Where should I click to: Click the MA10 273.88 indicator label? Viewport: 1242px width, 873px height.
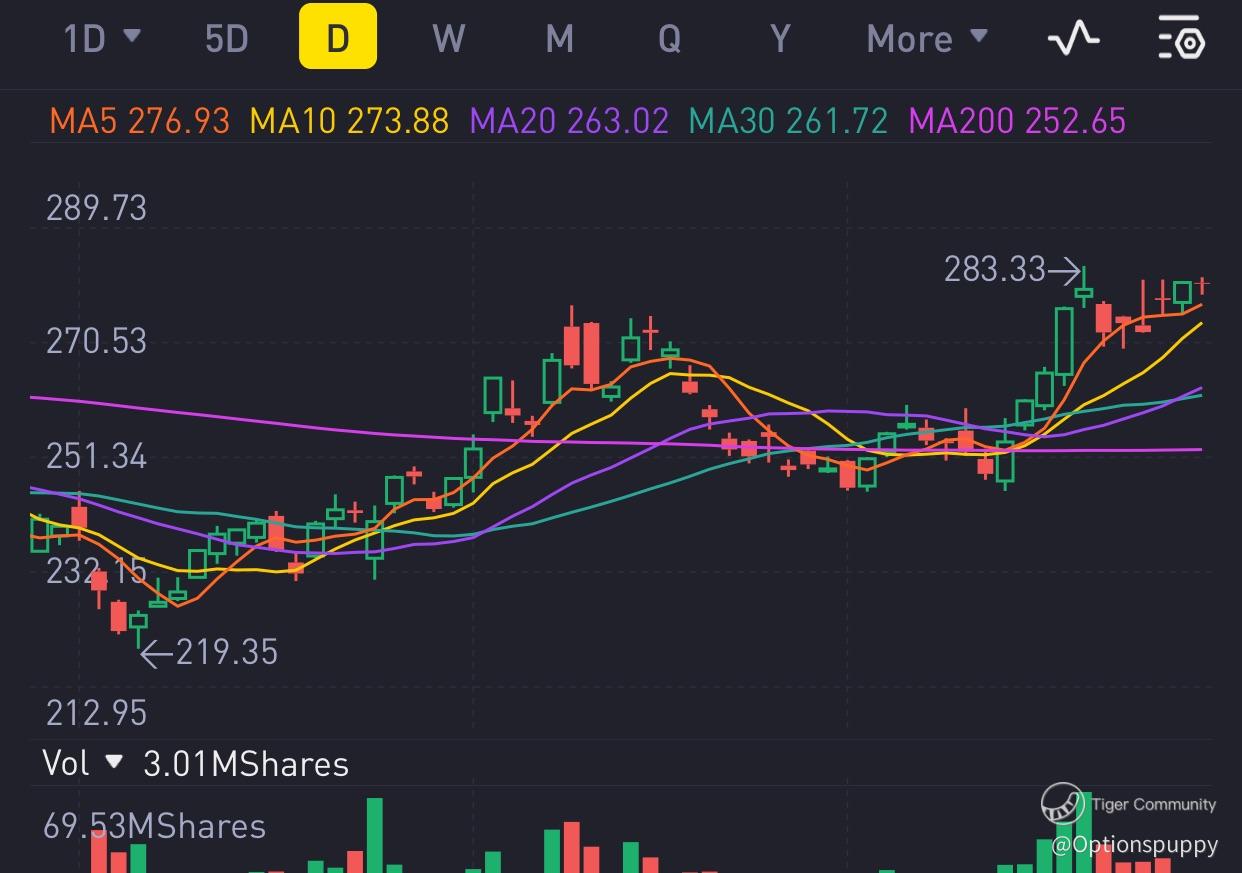[x=349, y=121]
